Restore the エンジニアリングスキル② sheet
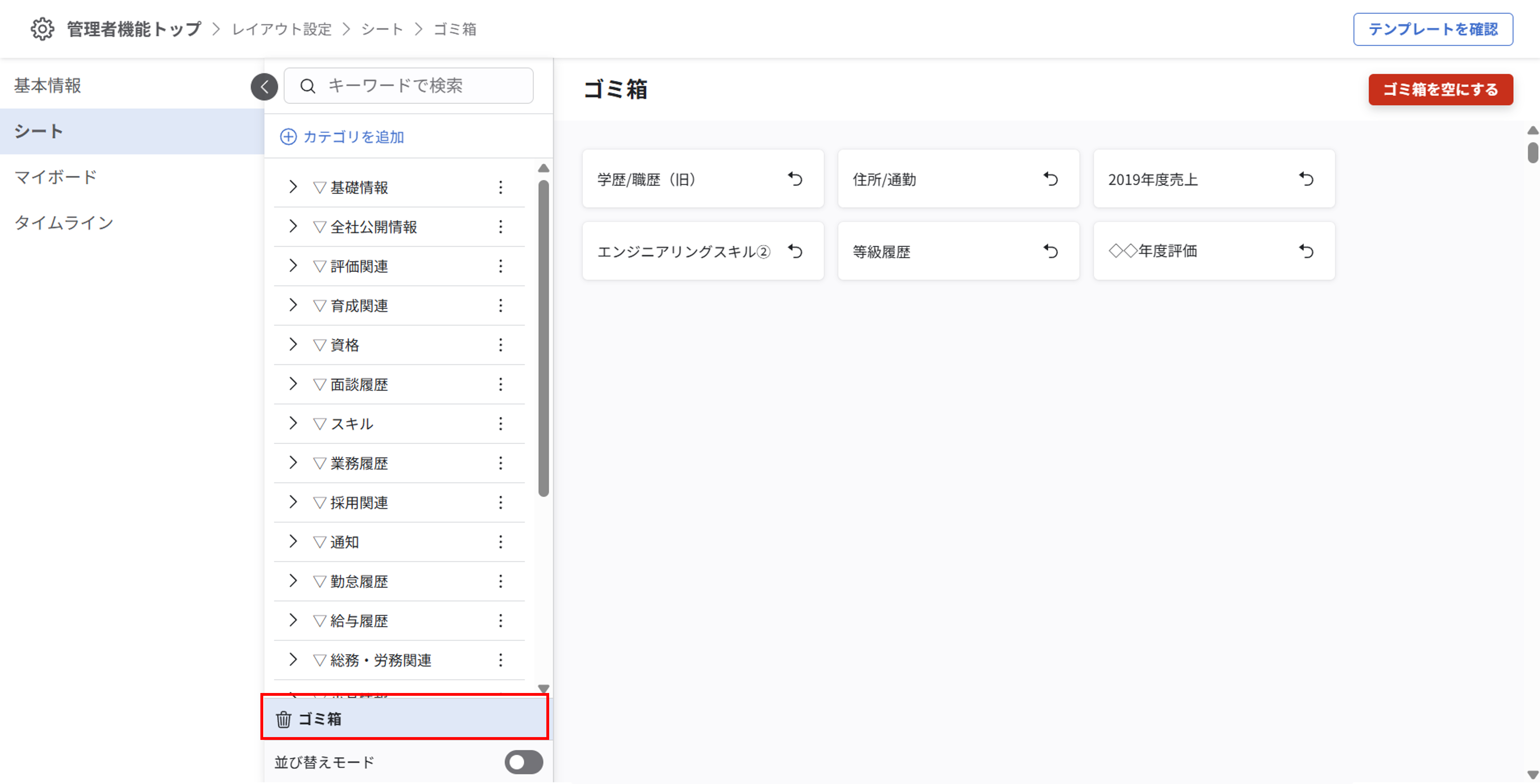The width and height of the screenshot is (1540, 784). pos(795,251)
